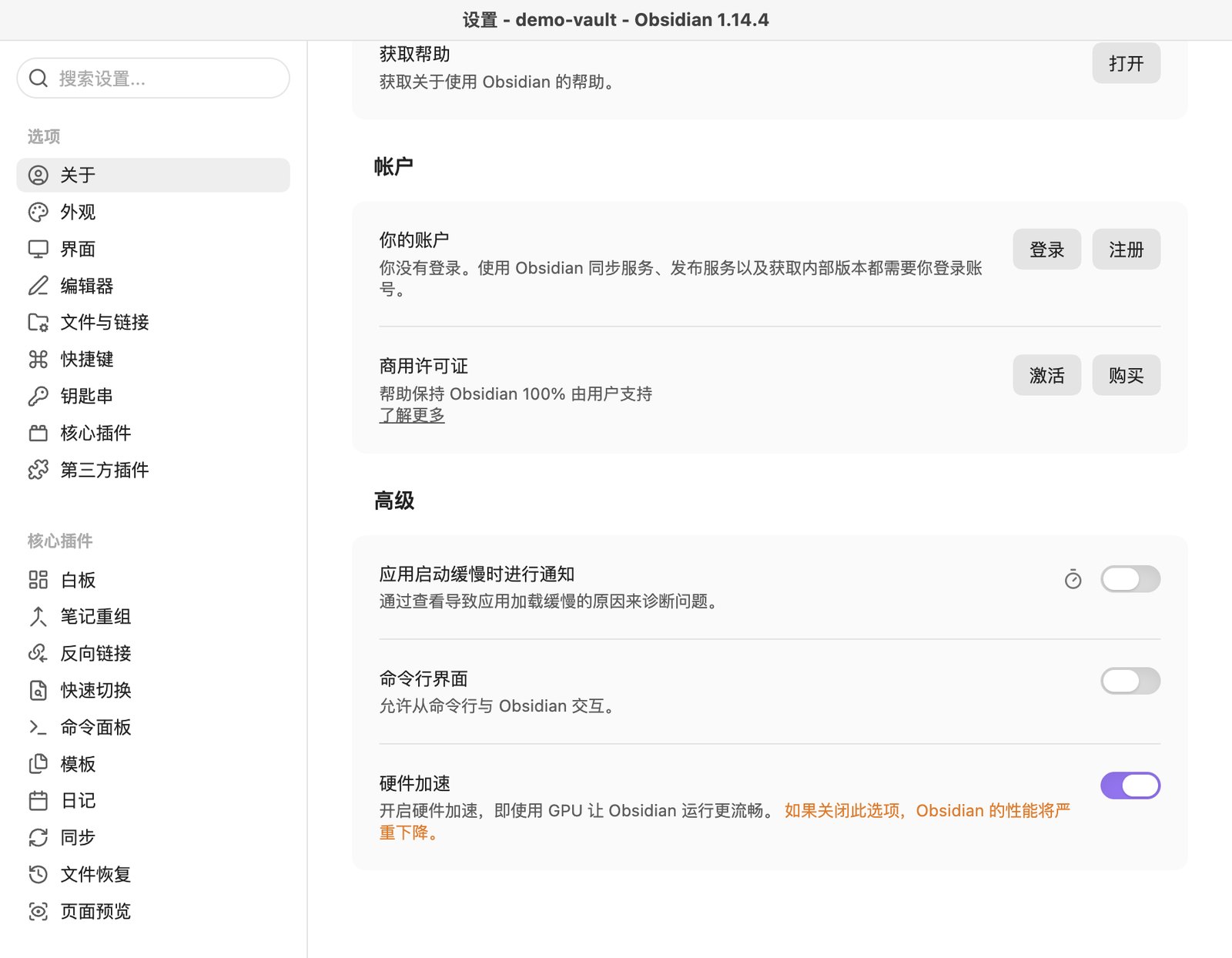Select the 钥匙串 settings tab
Screen dimensions: 1232x958
tap(153, 396)
